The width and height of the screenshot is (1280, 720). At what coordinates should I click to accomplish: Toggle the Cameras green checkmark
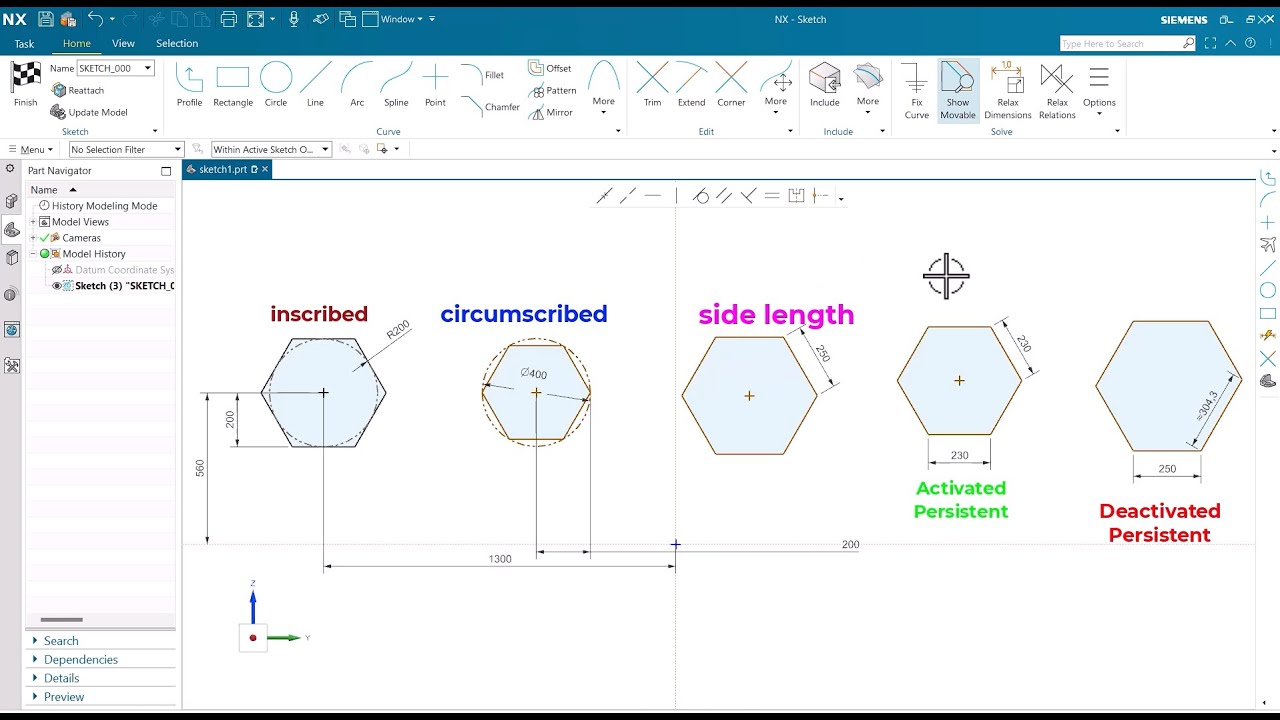(44, 238)
